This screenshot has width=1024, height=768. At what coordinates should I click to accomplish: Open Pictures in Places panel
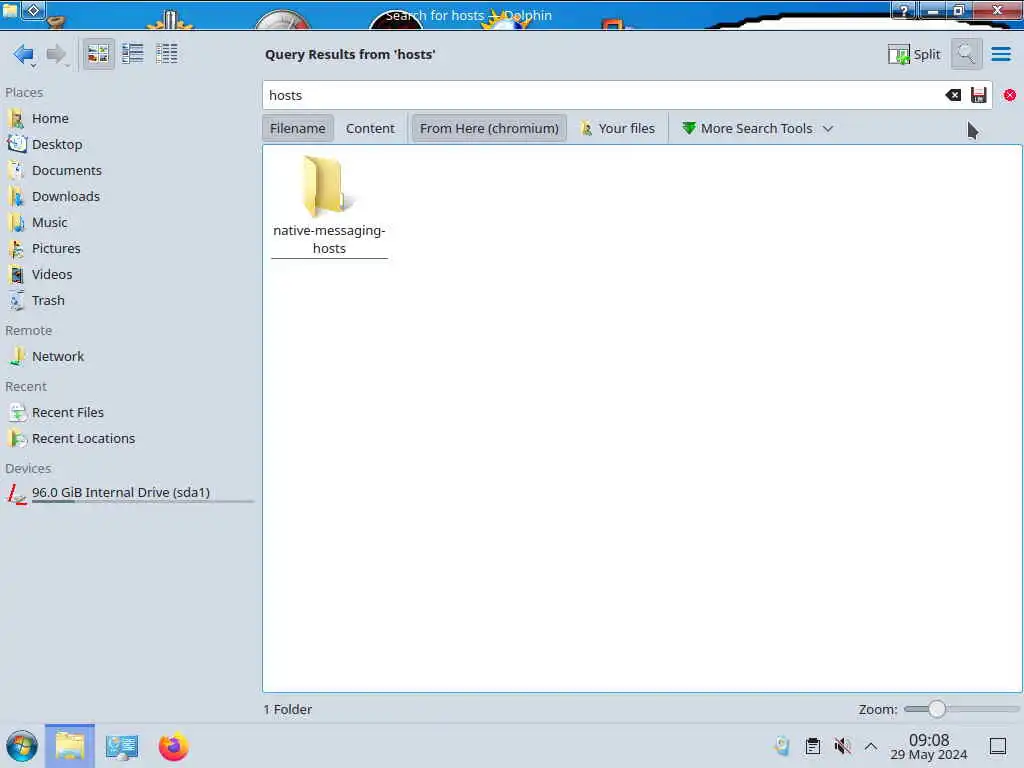[x=56, y=249]
